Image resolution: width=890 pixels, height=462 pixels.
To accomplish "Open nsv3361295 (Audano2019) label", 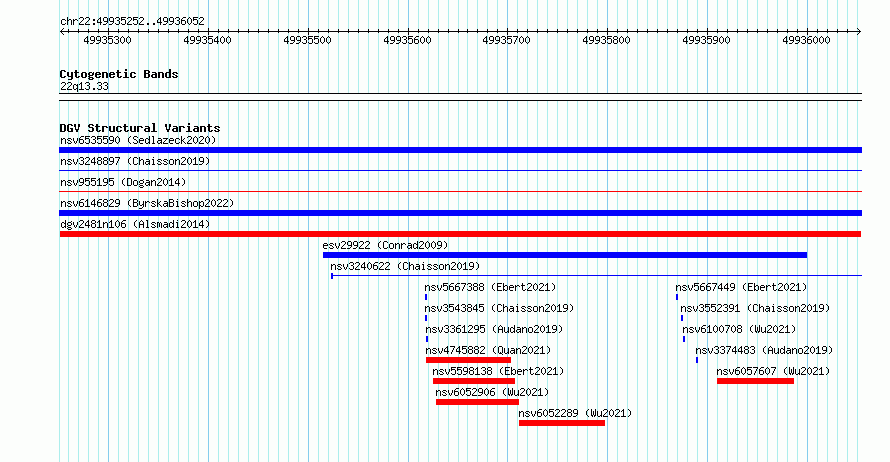I will pos(494,329).
